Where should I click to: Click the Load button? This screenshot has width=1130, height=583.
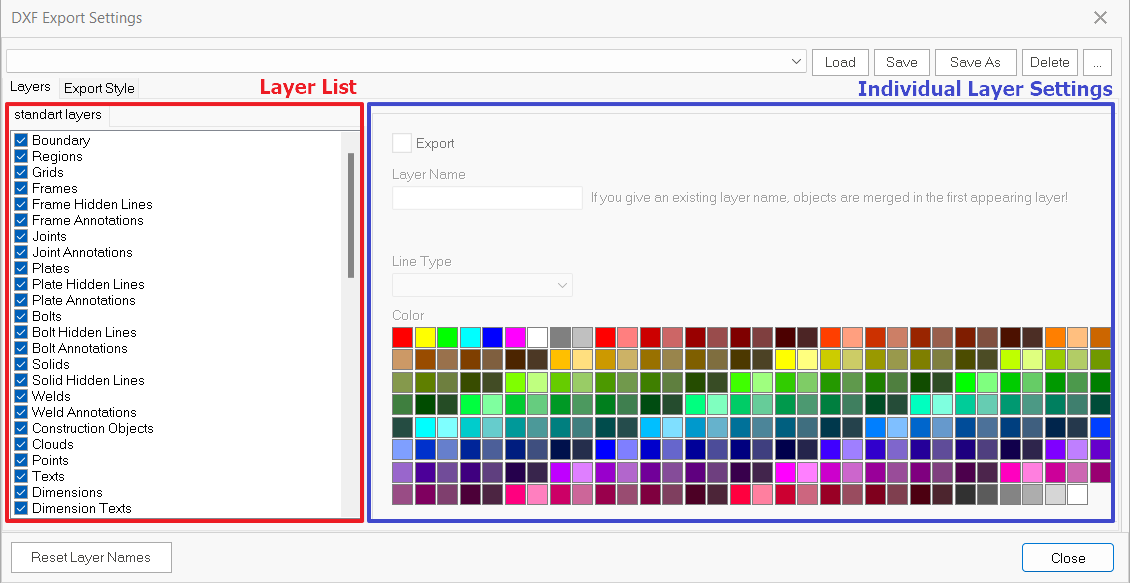point(840,62)
